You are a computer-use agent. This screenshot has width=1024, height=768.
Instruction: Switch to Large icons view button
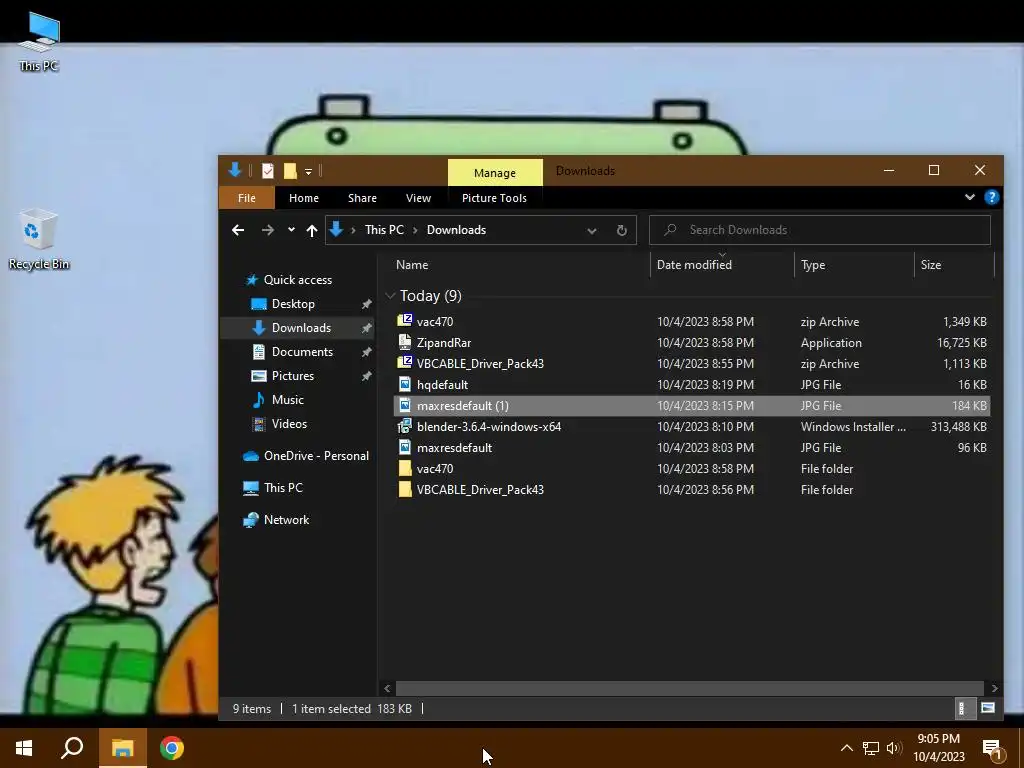[987, 708]
